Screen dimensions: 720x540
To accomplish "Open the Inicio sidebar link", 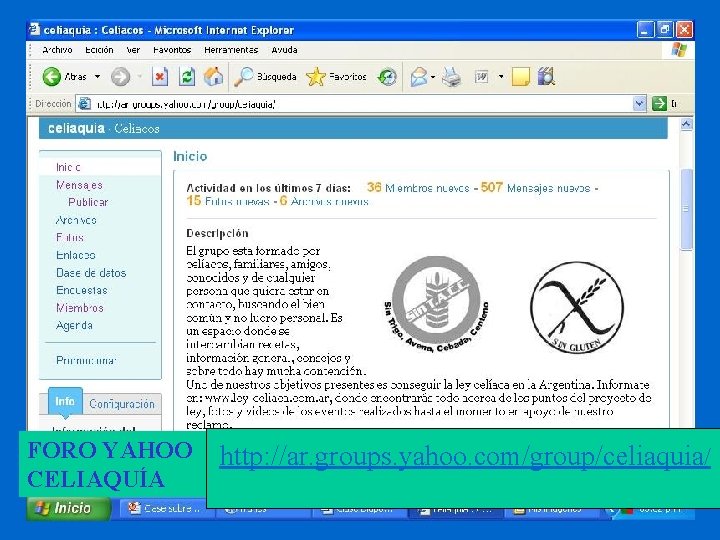I will [x=68, y=167].
